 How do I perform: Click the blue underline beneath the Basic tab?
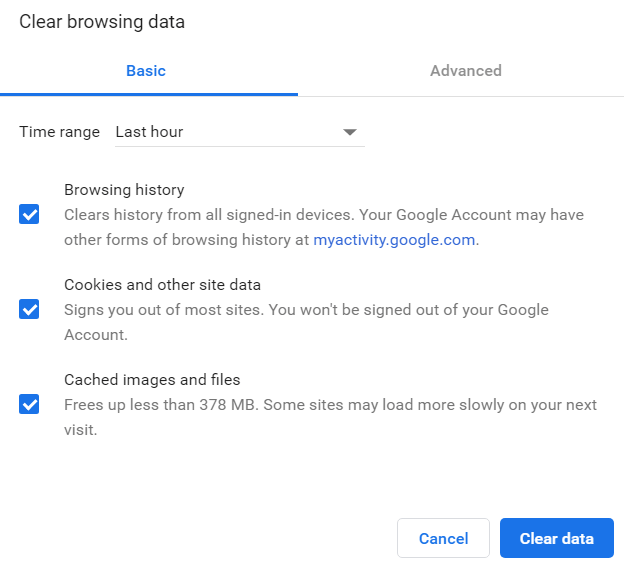click(x=149, y=94)
